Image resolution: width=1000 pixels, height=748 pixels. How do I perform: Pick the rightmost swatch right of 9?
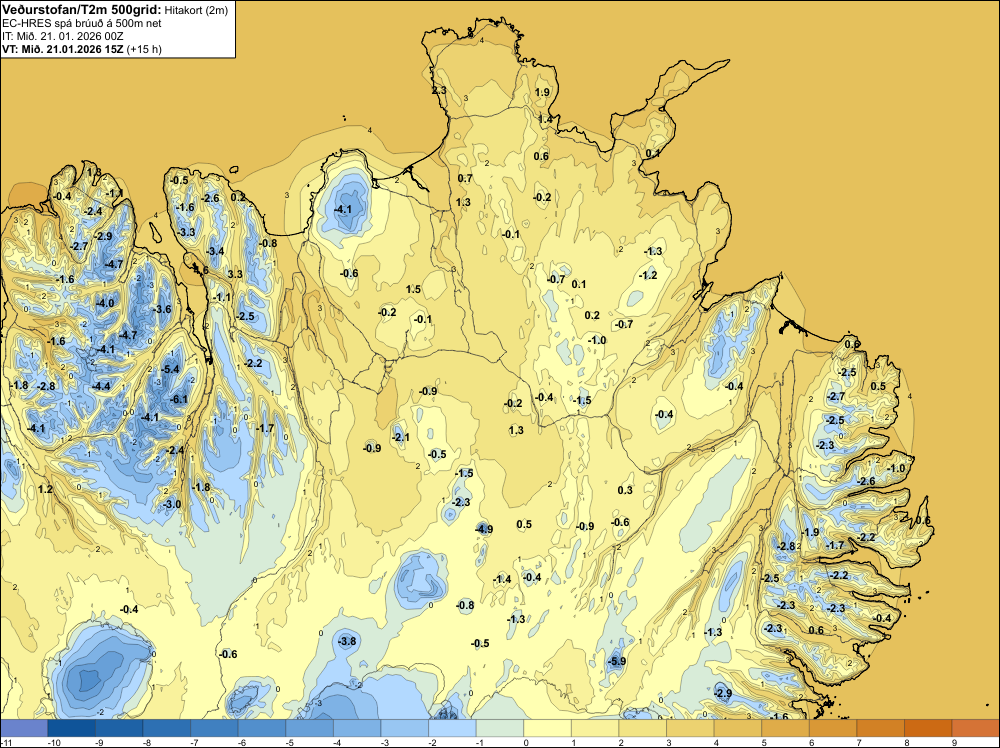tap(975, 728)
